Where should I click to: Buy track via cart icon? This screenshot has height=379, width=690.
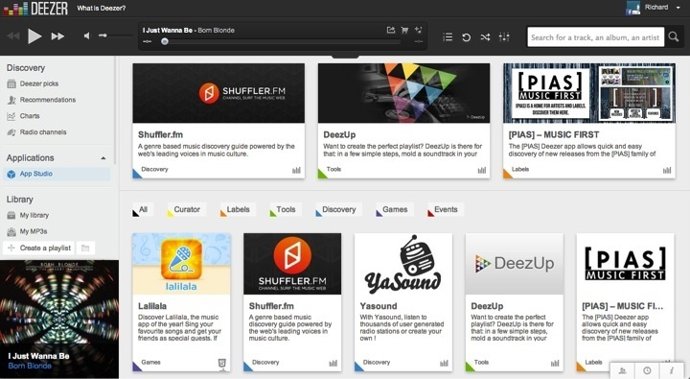404,30
